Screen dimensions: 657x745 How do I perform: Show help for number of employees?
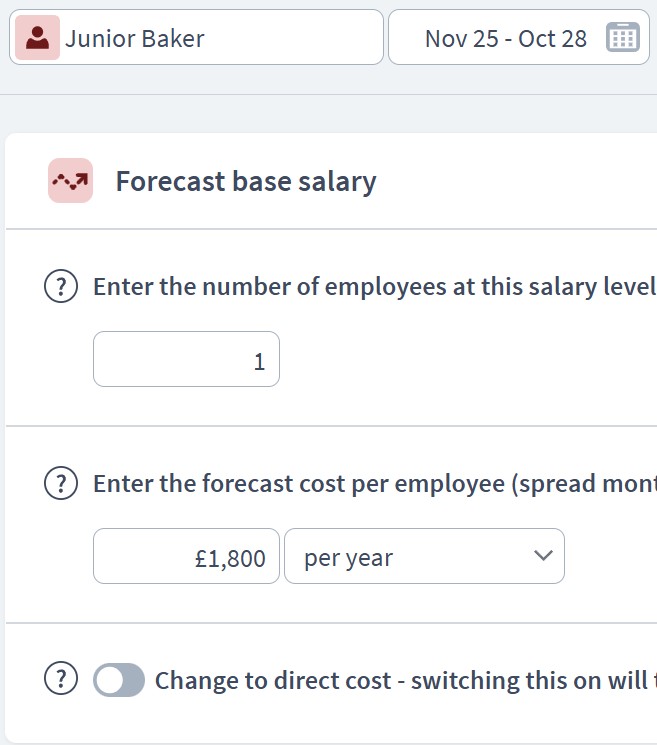click(x=61, y=287)
